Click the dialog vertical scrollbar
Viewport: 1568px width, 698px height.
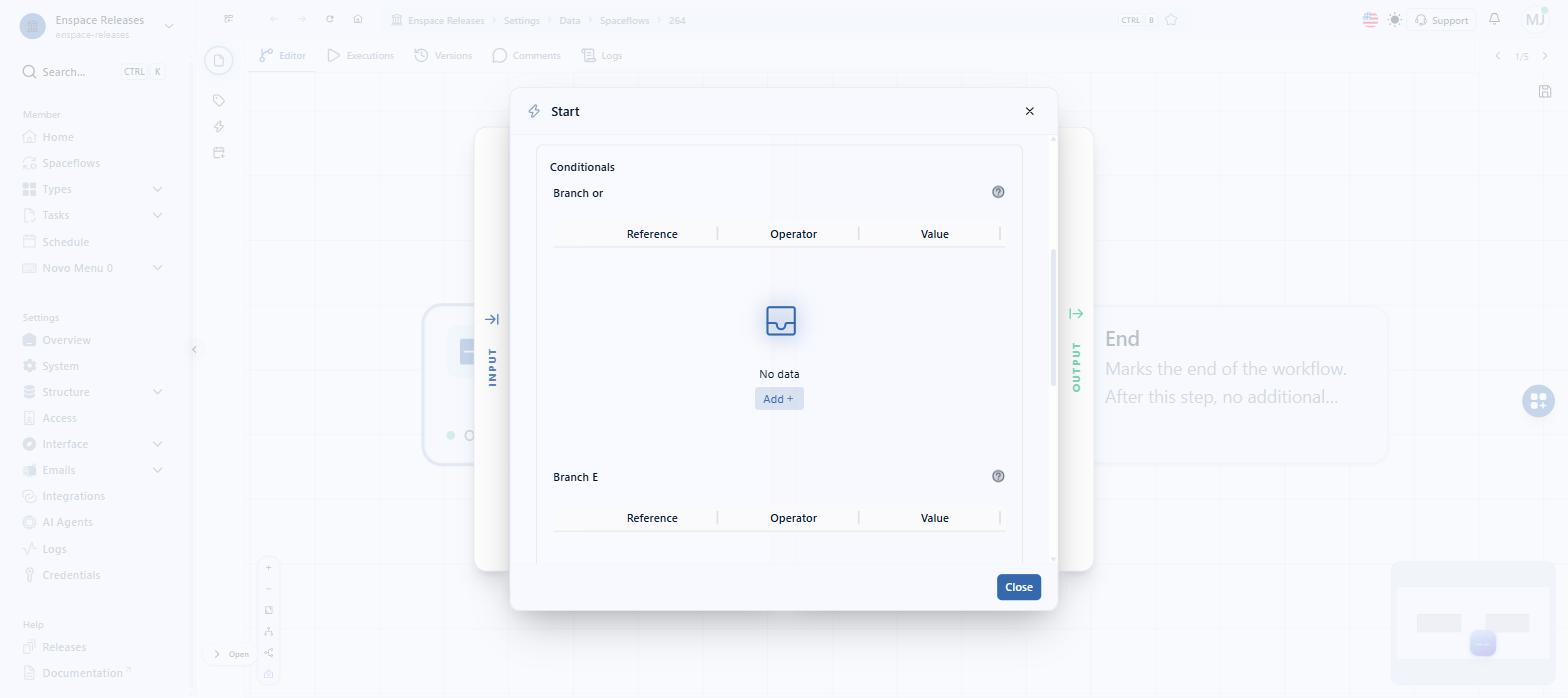tap(1053, 318)
